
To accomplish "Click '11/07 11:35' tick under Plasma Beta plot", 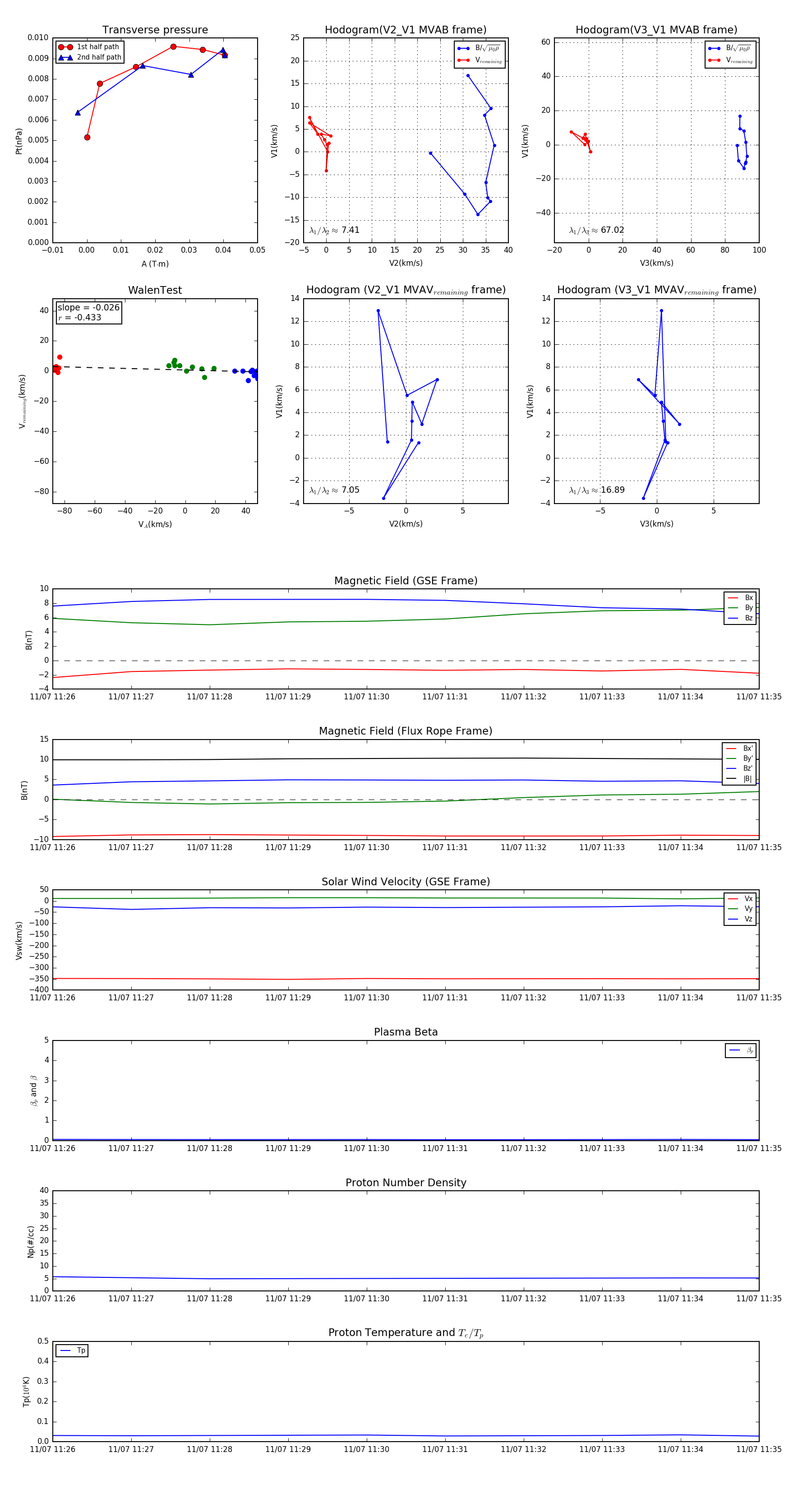I will 758,1148.
